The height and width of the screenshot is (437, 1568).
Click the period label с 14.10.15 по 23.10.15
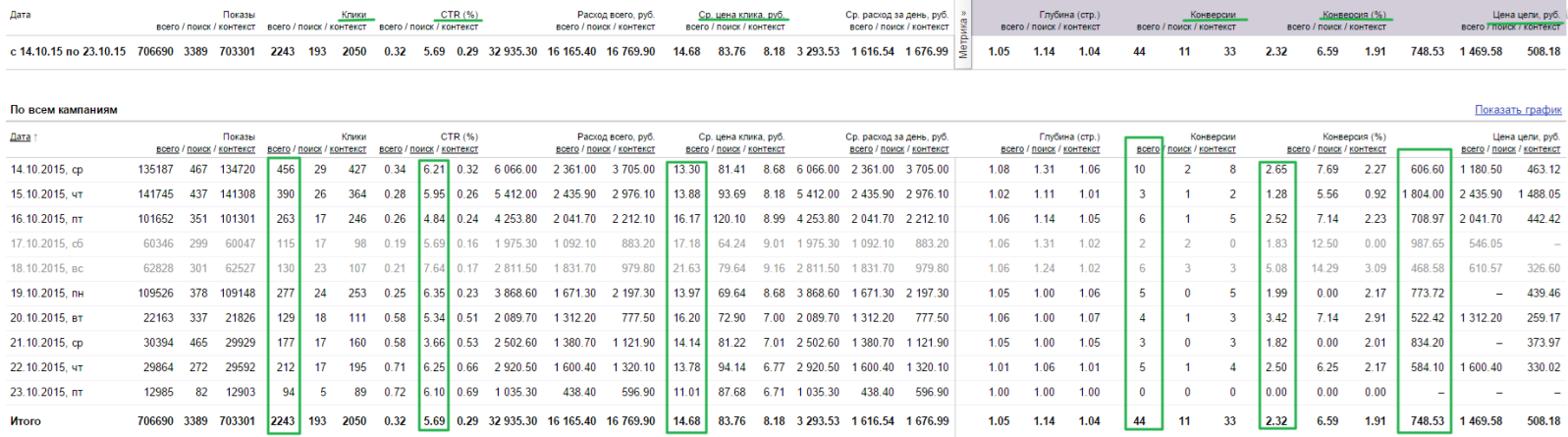(68, 51)
